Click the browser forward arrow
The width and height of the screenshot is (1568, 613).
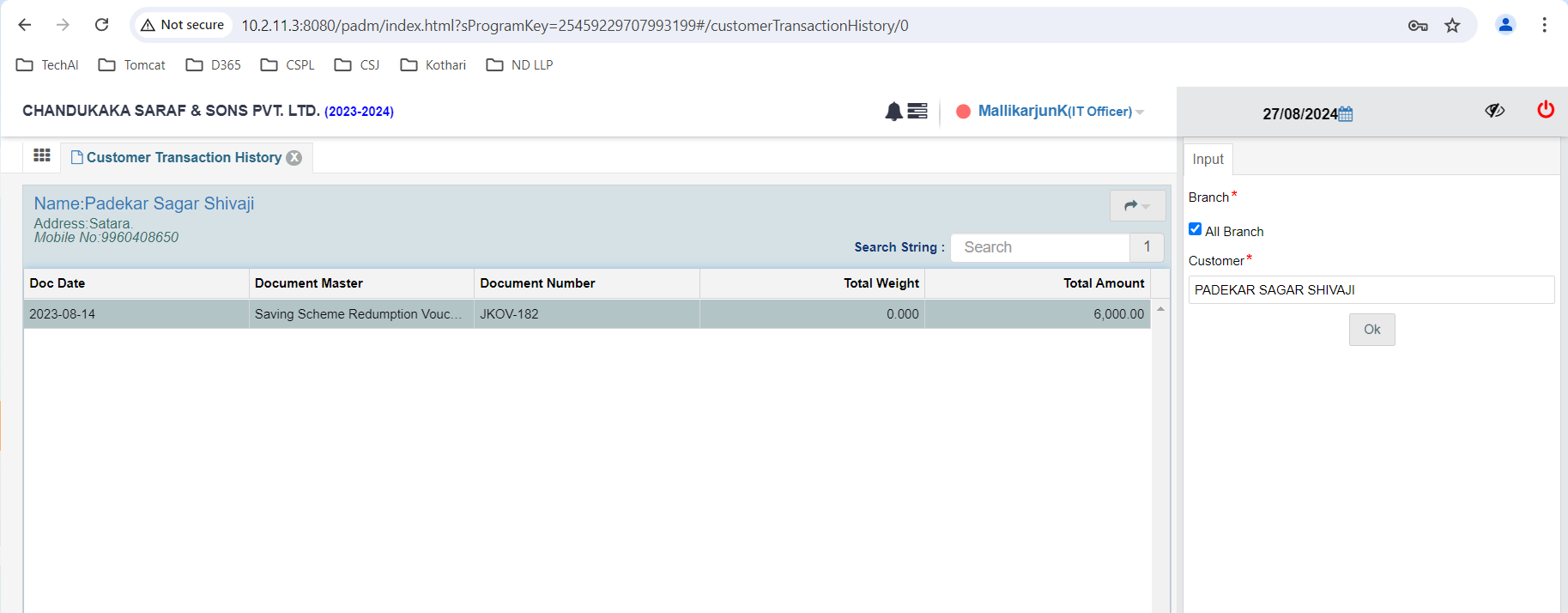(x=63, y=25)
